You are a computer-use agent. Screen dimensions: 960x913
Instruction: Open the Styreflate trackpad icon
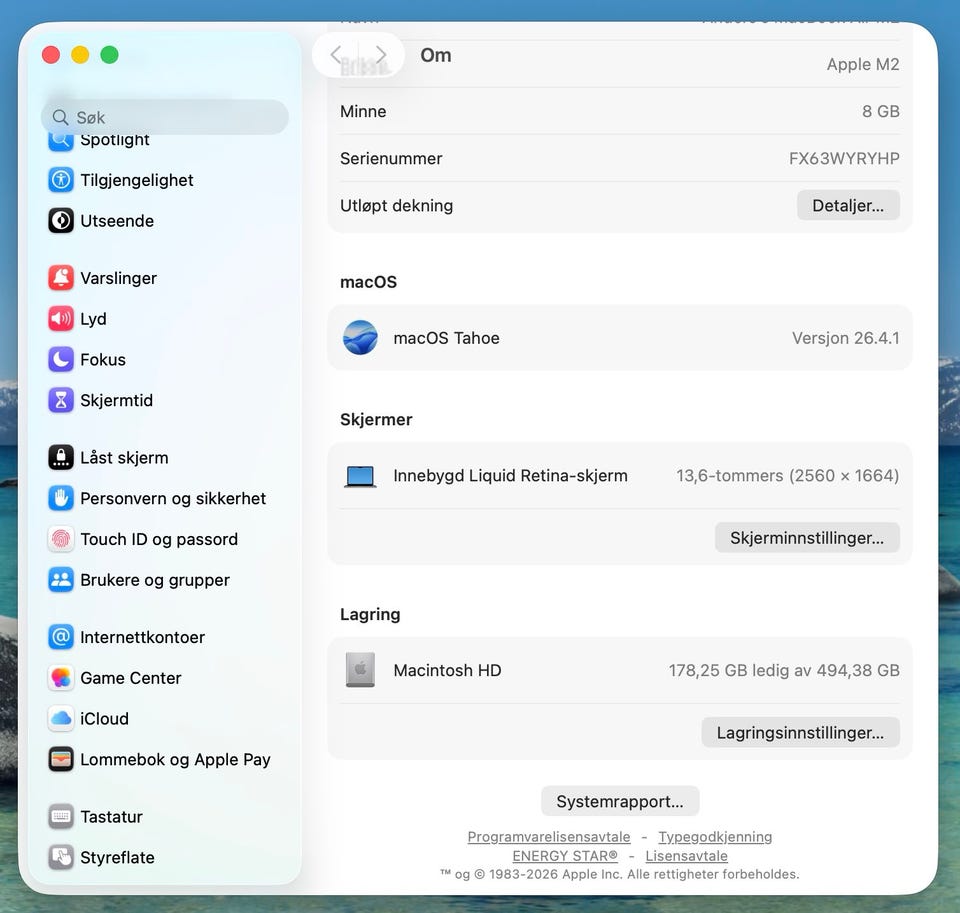(61, 857)
